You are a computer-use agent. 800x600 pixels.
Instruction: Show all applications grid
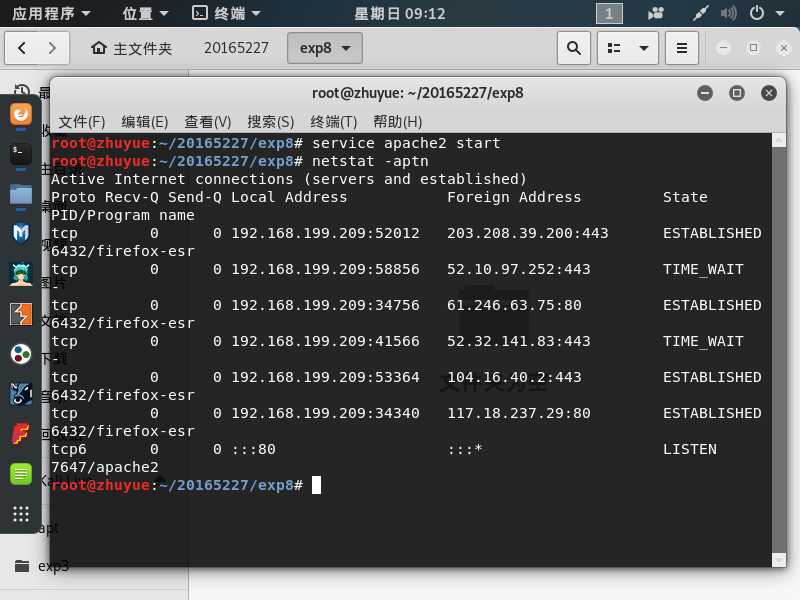click(21, 514)
